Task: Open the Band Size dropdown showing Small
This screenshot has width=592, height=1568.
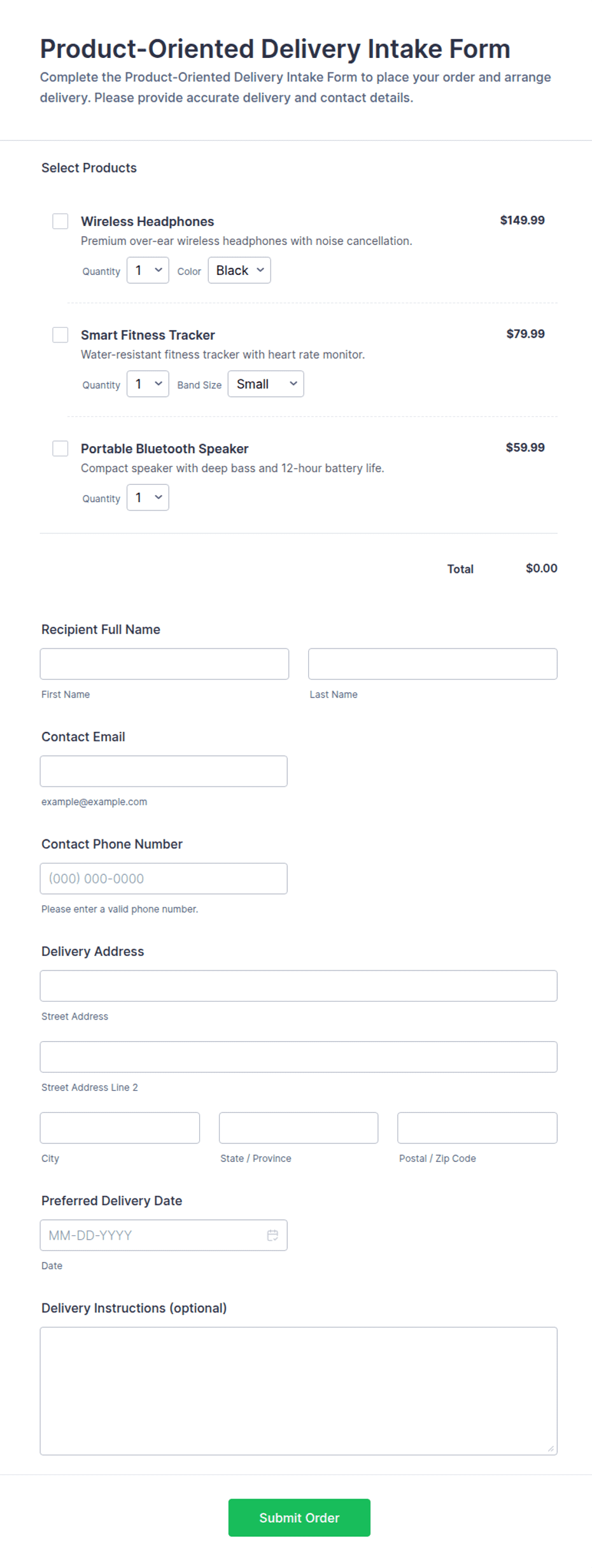Action: point(266,384)
